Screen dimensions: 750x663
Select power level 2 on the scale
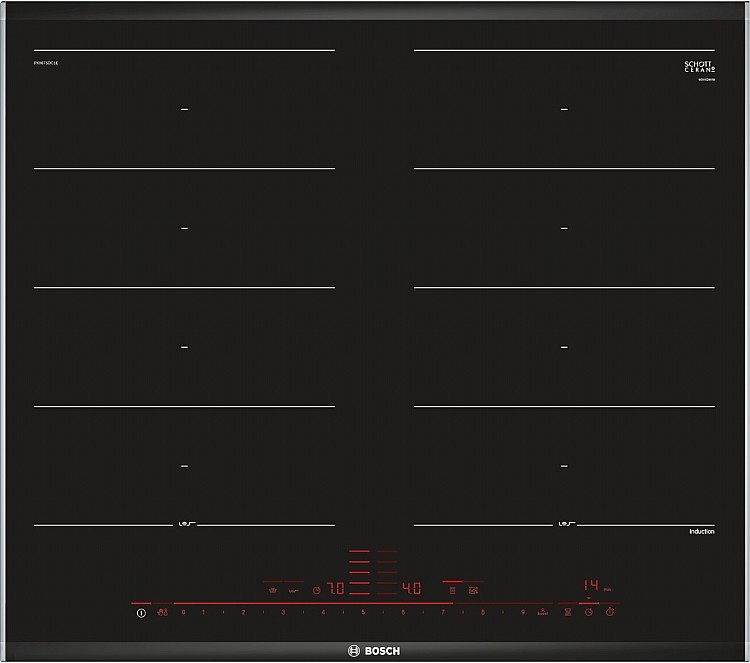tap(243, 612)
